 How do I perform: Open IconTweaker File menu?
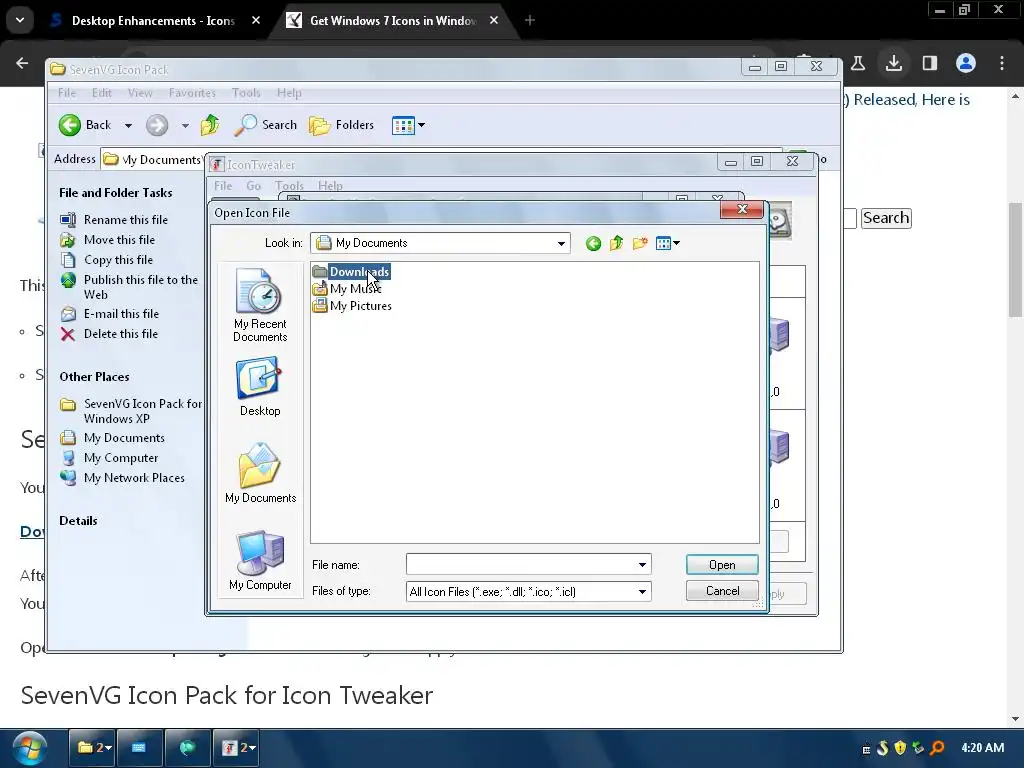223,185
